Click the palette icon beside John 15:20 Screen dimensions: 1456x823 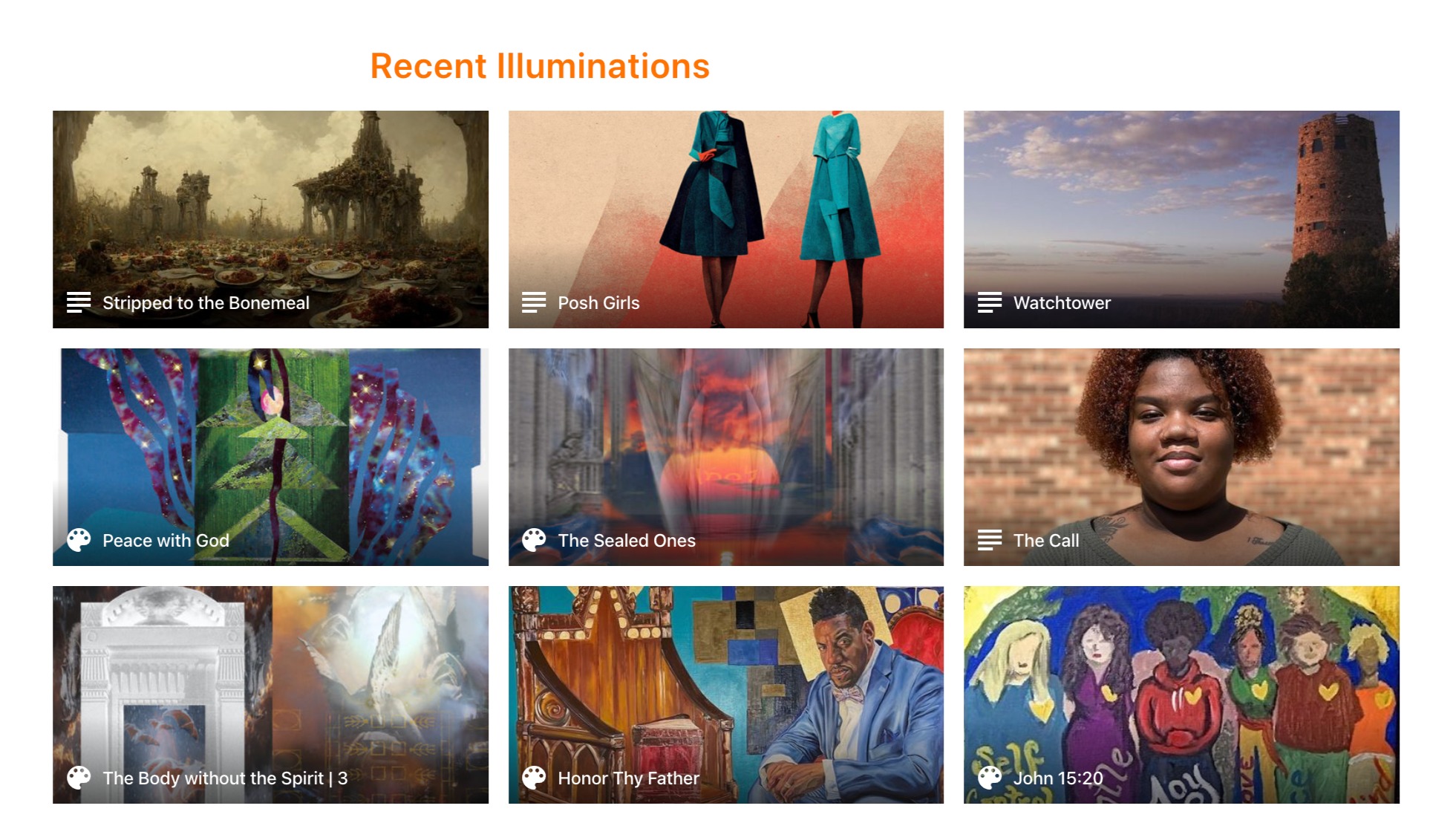990,778
